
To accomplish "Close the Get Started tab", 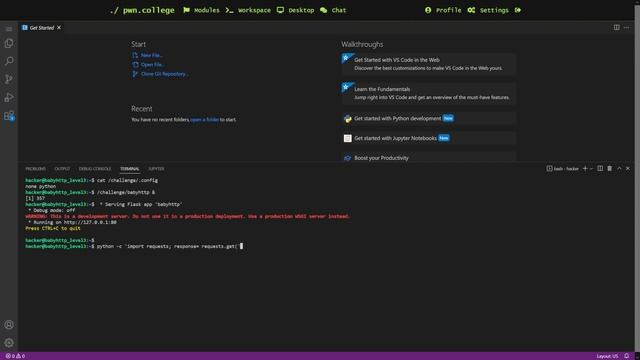I will pyautogui.click(x=59, y=28).
